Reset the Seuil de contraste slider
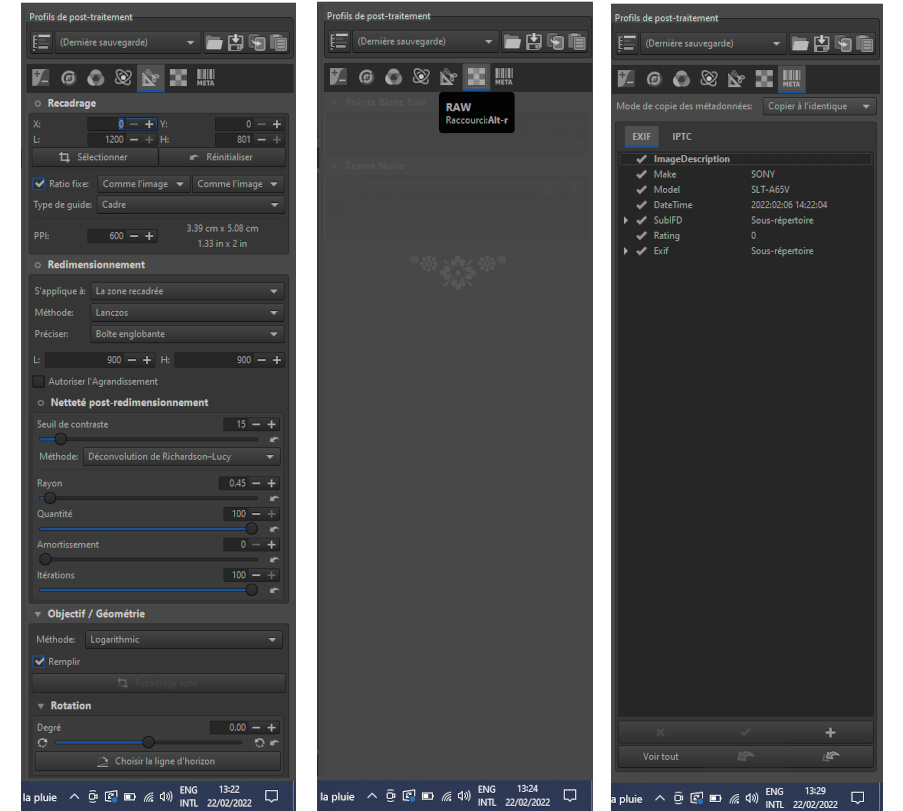Viewport: 903px width, 811px height. [273, 439]
